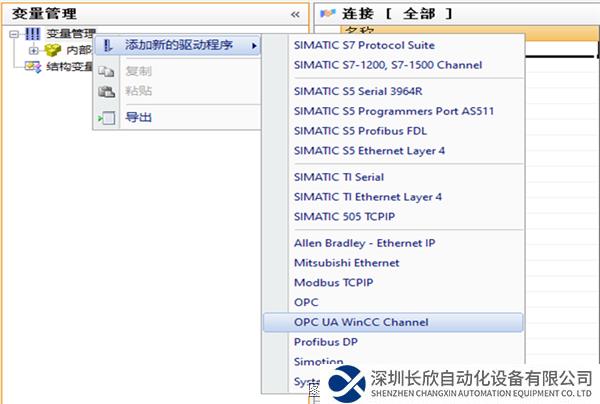Collapse the 变量管理 tree node
Screen dimensions: 600x404
click(13, 35)
